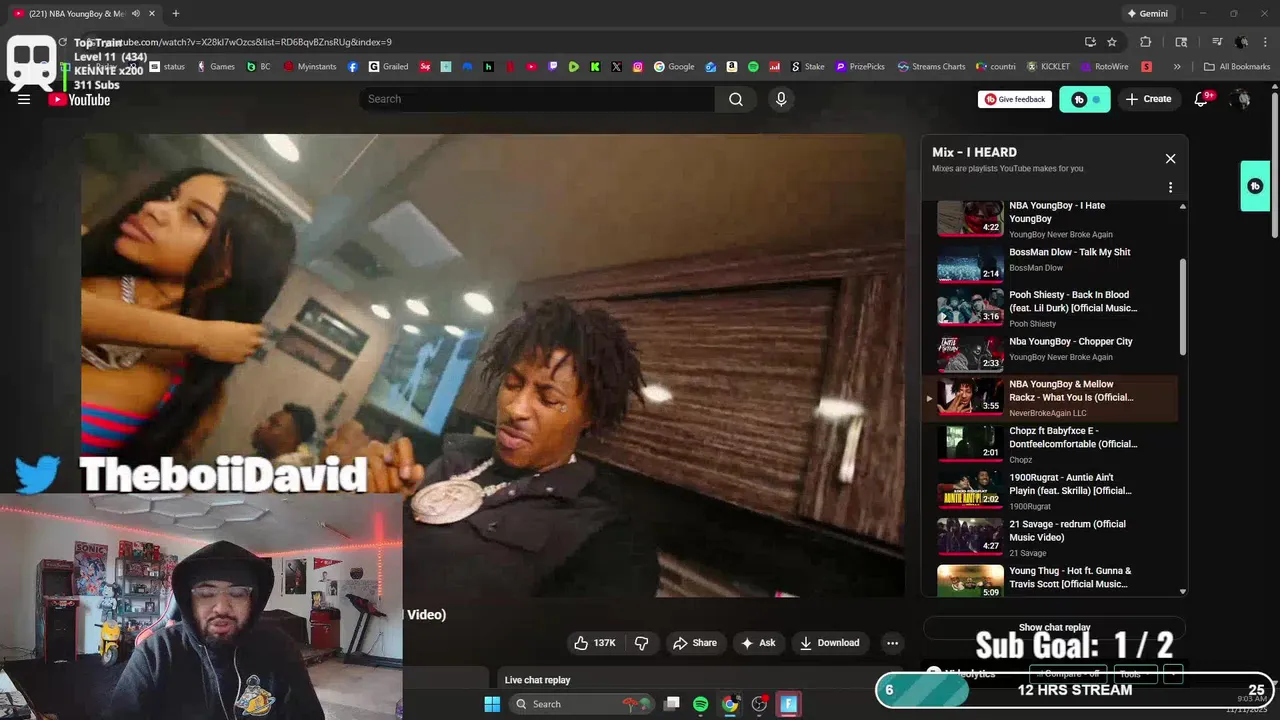Click the playlist panel scrollbar
Image resolution: width=1280 pixels, height=720 pixels.
(1183, 306)
